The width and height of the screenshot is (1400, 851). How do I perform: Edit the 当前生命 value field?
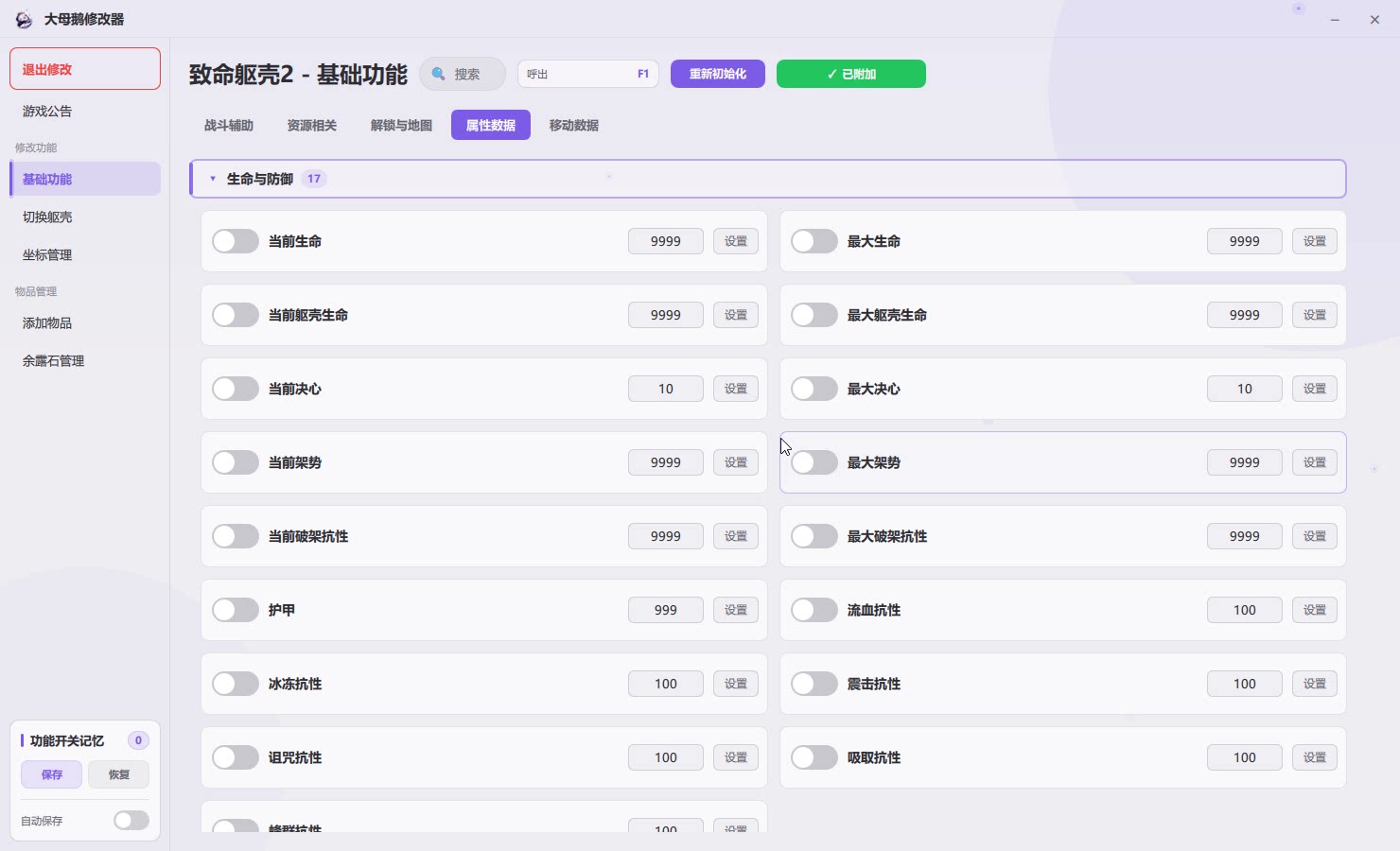666,241
